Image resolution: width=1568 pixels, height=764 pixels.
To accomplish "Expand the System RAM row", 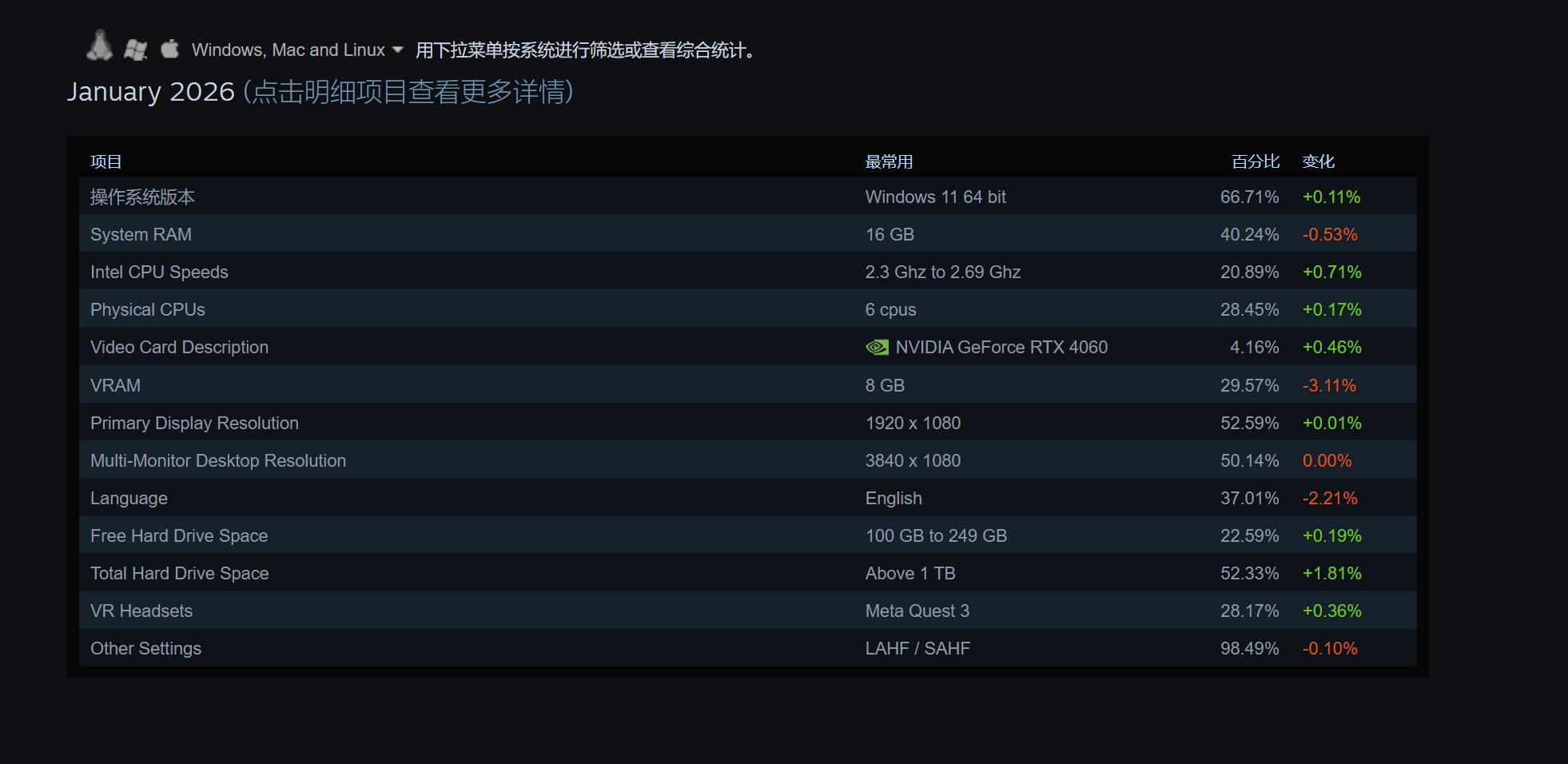I will click(141, 235).
